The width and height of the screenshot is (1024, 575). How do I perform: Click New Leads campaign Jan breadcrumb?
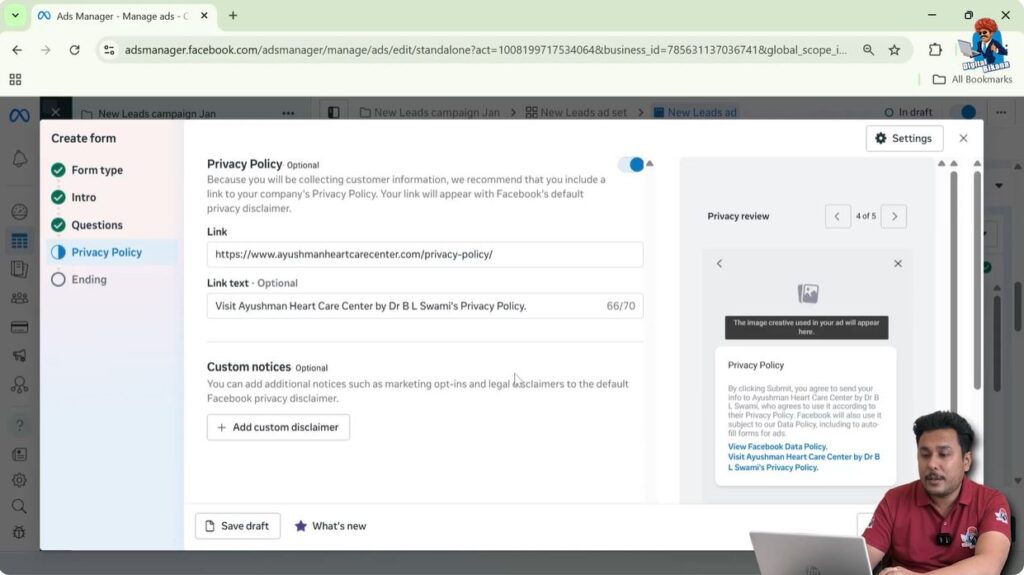[x=430, y=112]
